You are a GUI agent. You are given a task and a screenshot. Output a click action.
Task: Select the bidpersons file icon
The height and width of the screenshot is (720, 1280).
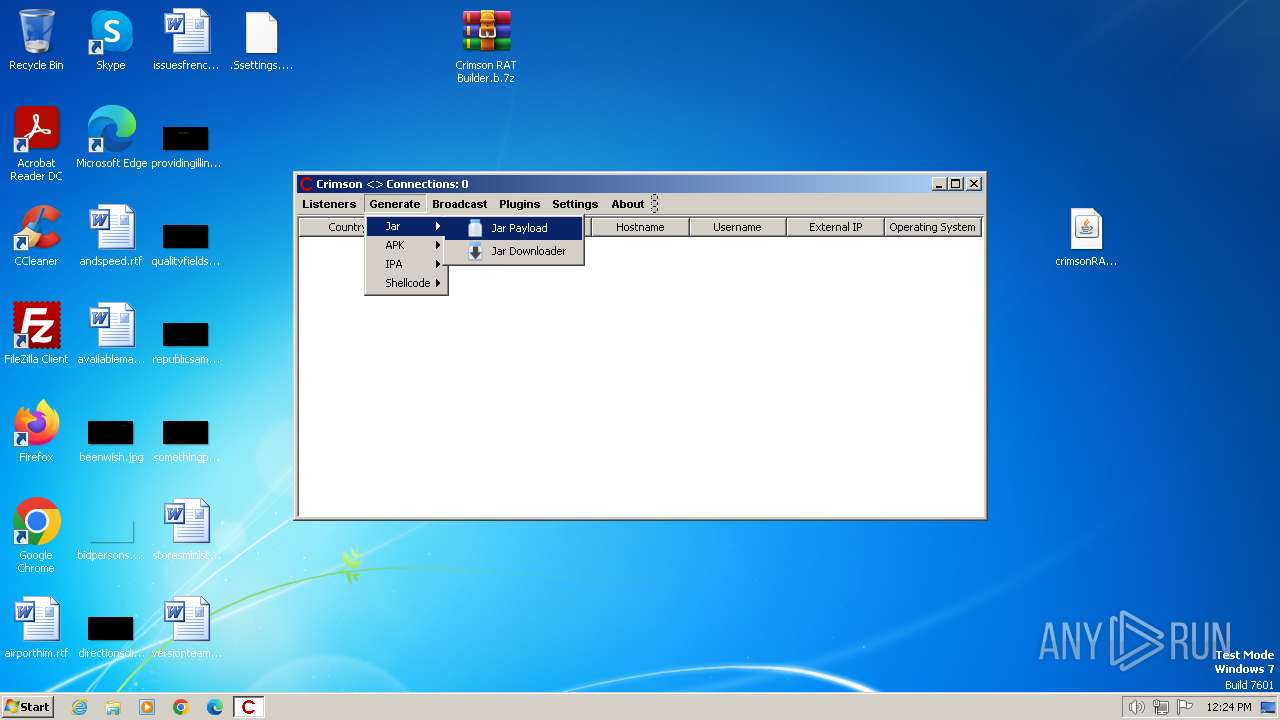111,537
